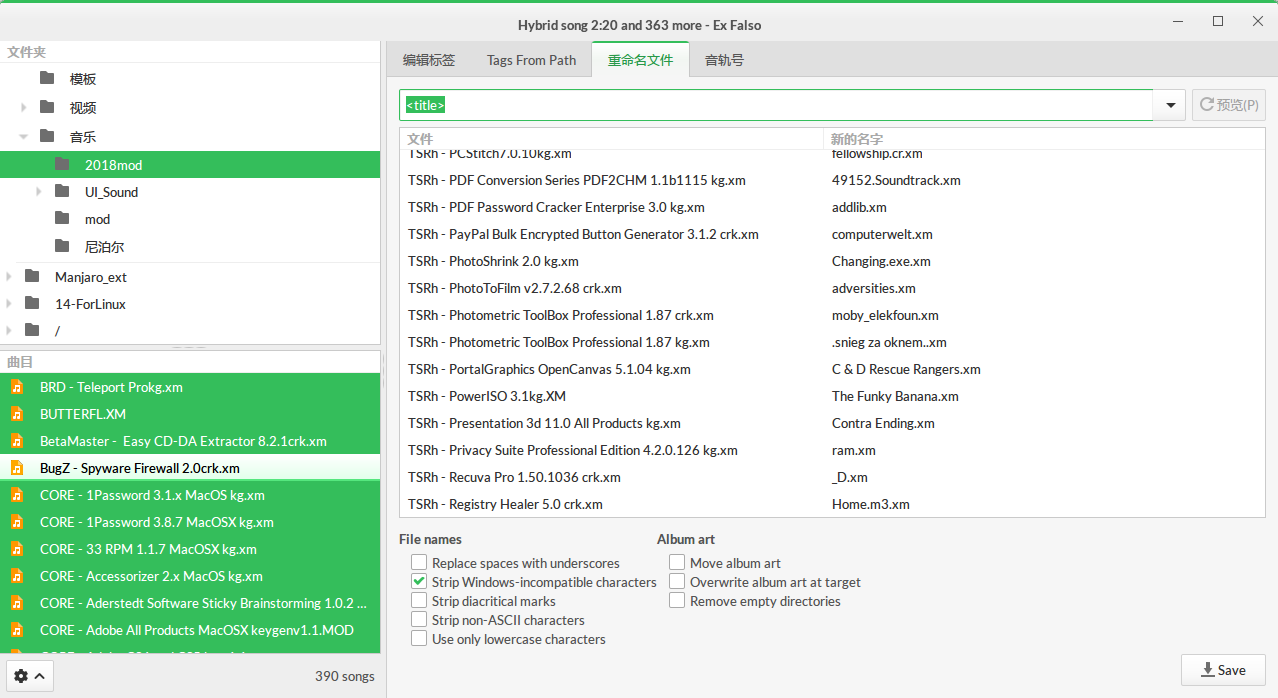Sort by the 新的名字 column header
The width and height of the screenshot is (1278, 698).
tap(1044, 139)
